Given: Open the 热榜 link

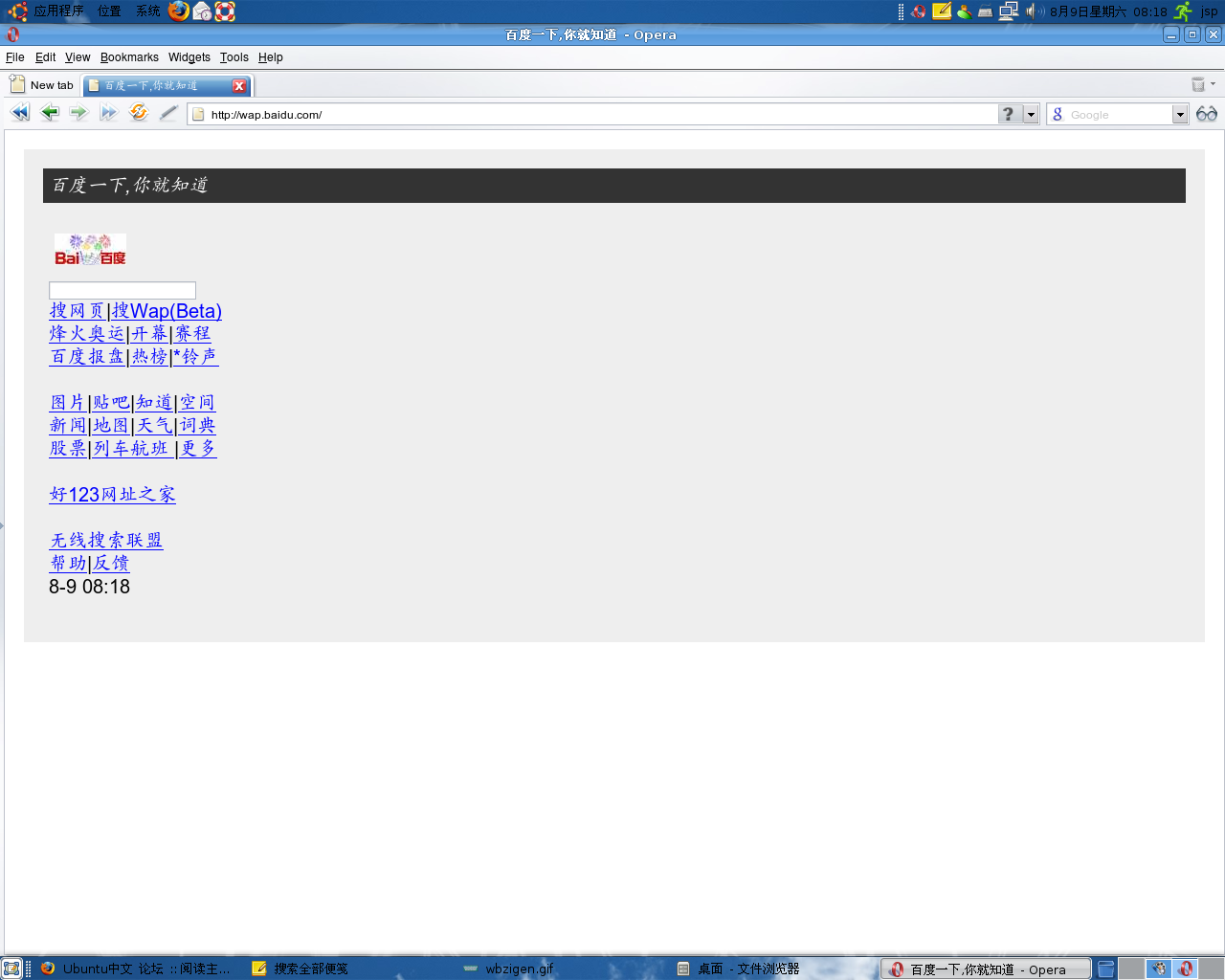Looking at the screenshot, I should point(149,357).
